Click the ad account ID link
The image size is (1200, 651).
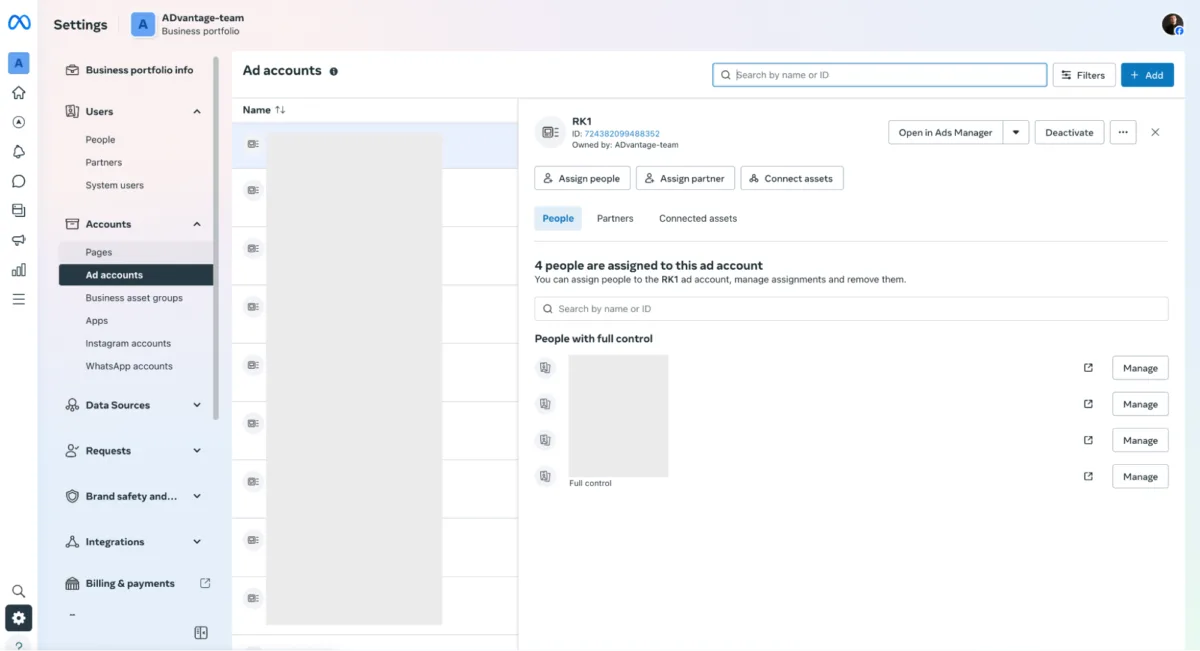pyautogui.click(x=621, y=134)
